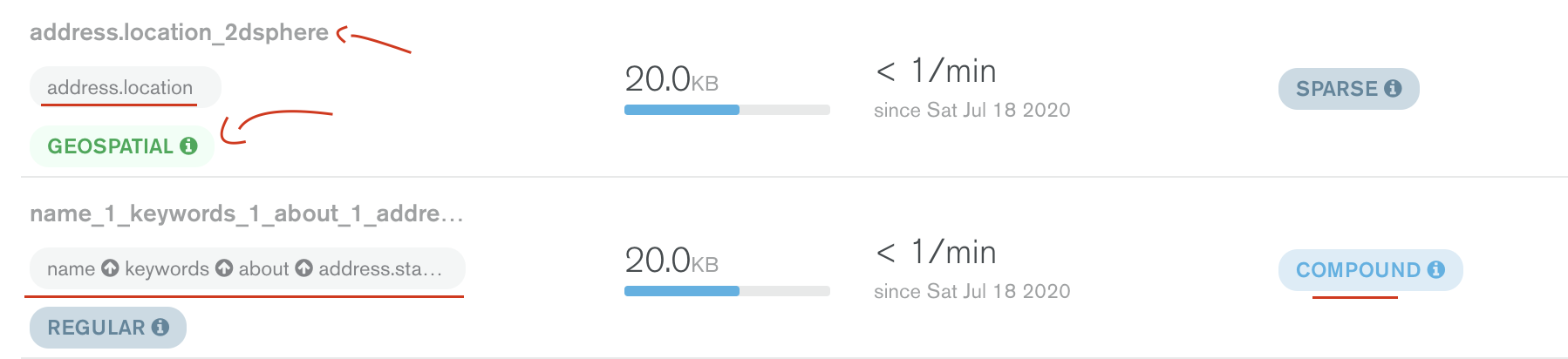Click the size bar of address.location_2dsphere index
The image size is (1568, 359).
point(726,110)
